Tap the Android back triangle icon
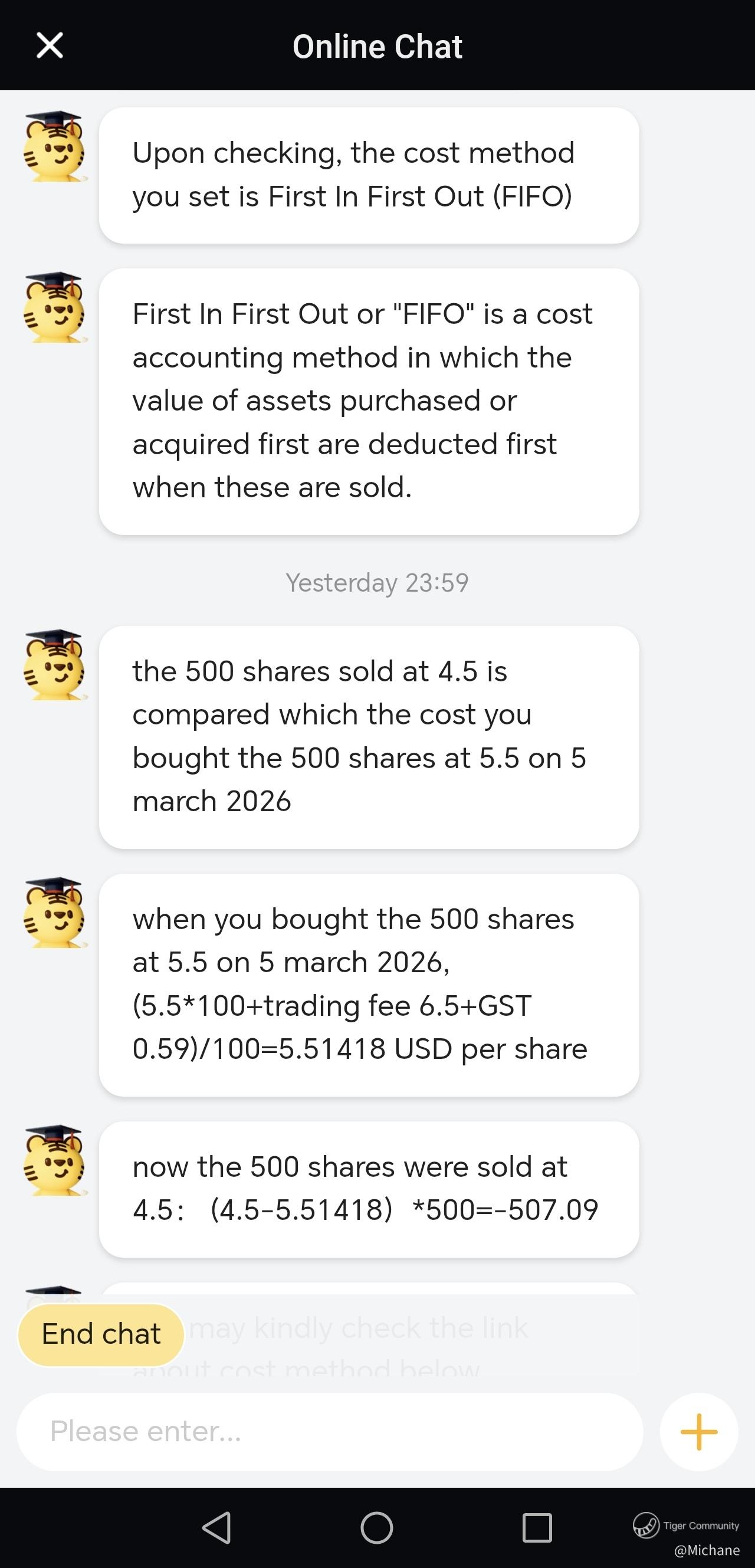 tap(216, 1527)
